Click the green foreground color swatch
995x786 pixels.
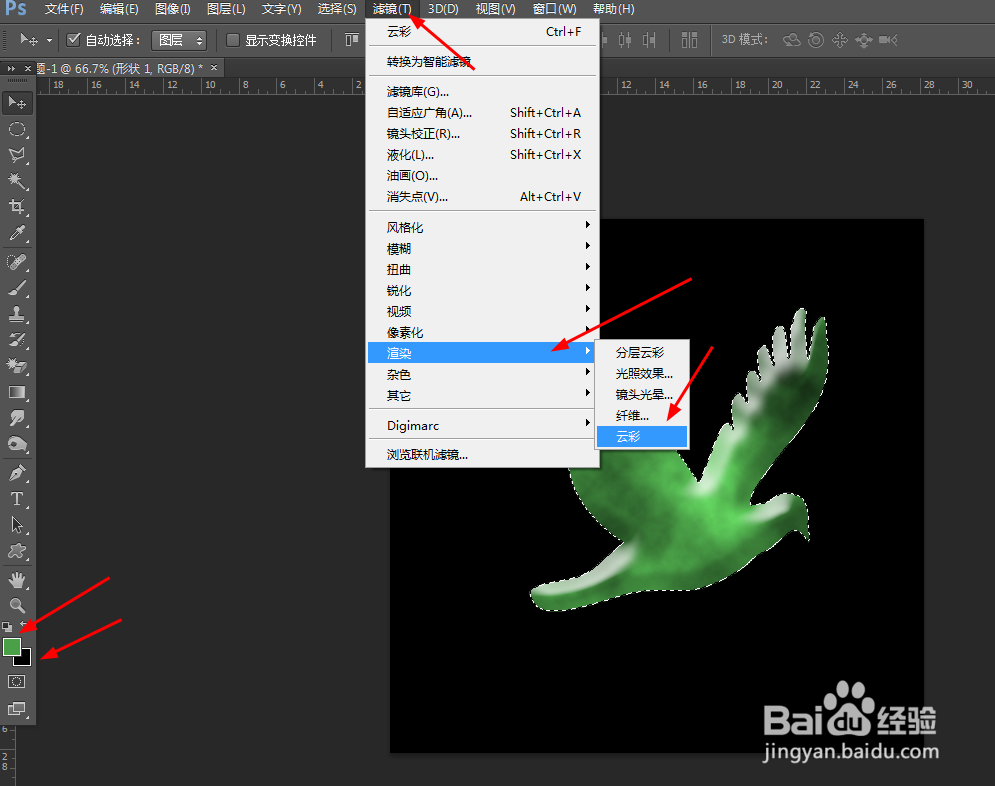pos(11,646)
